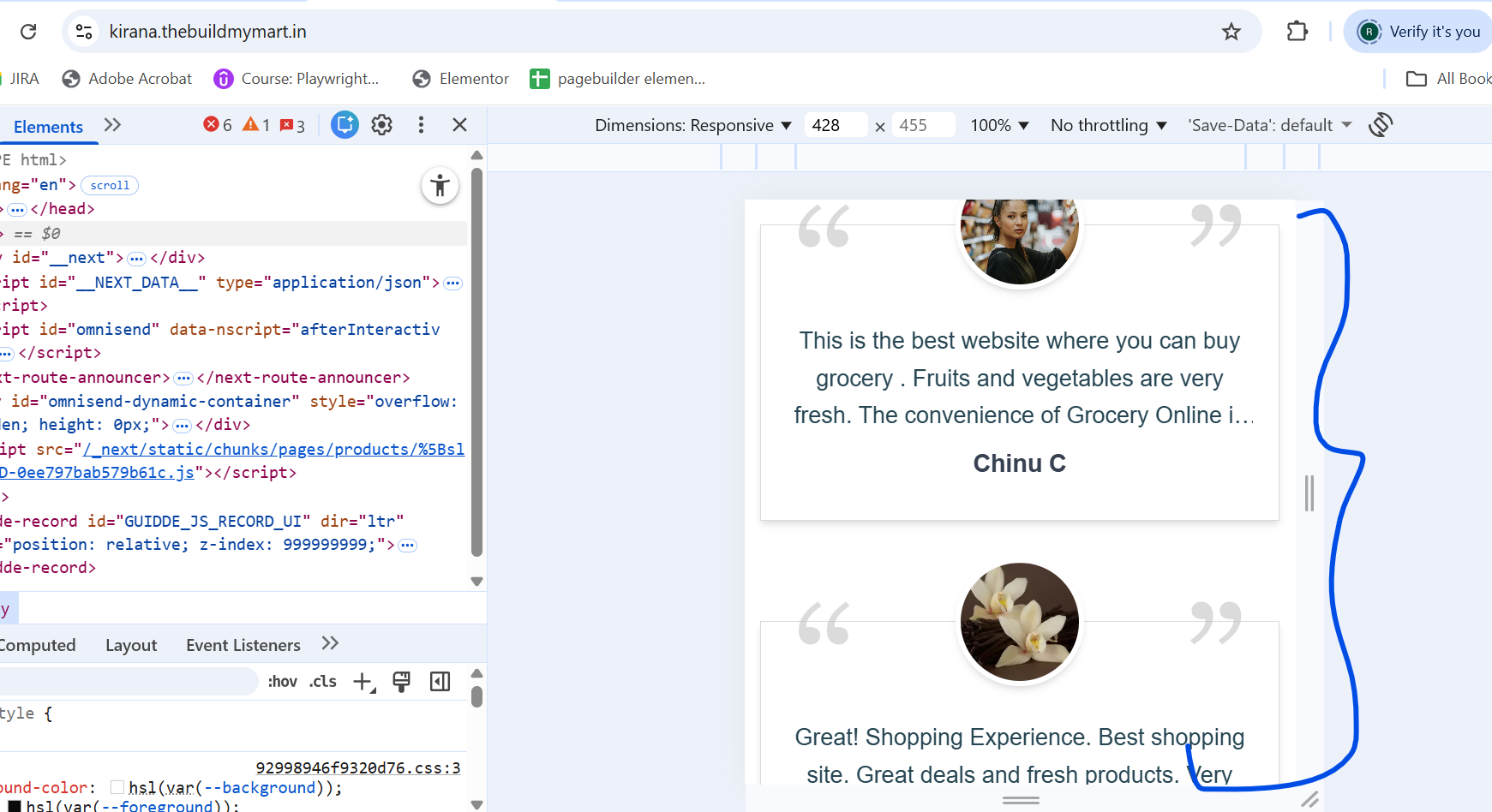
Task: Click the address bar URL kirana.thebuildmymart.in
Action: 208,32
